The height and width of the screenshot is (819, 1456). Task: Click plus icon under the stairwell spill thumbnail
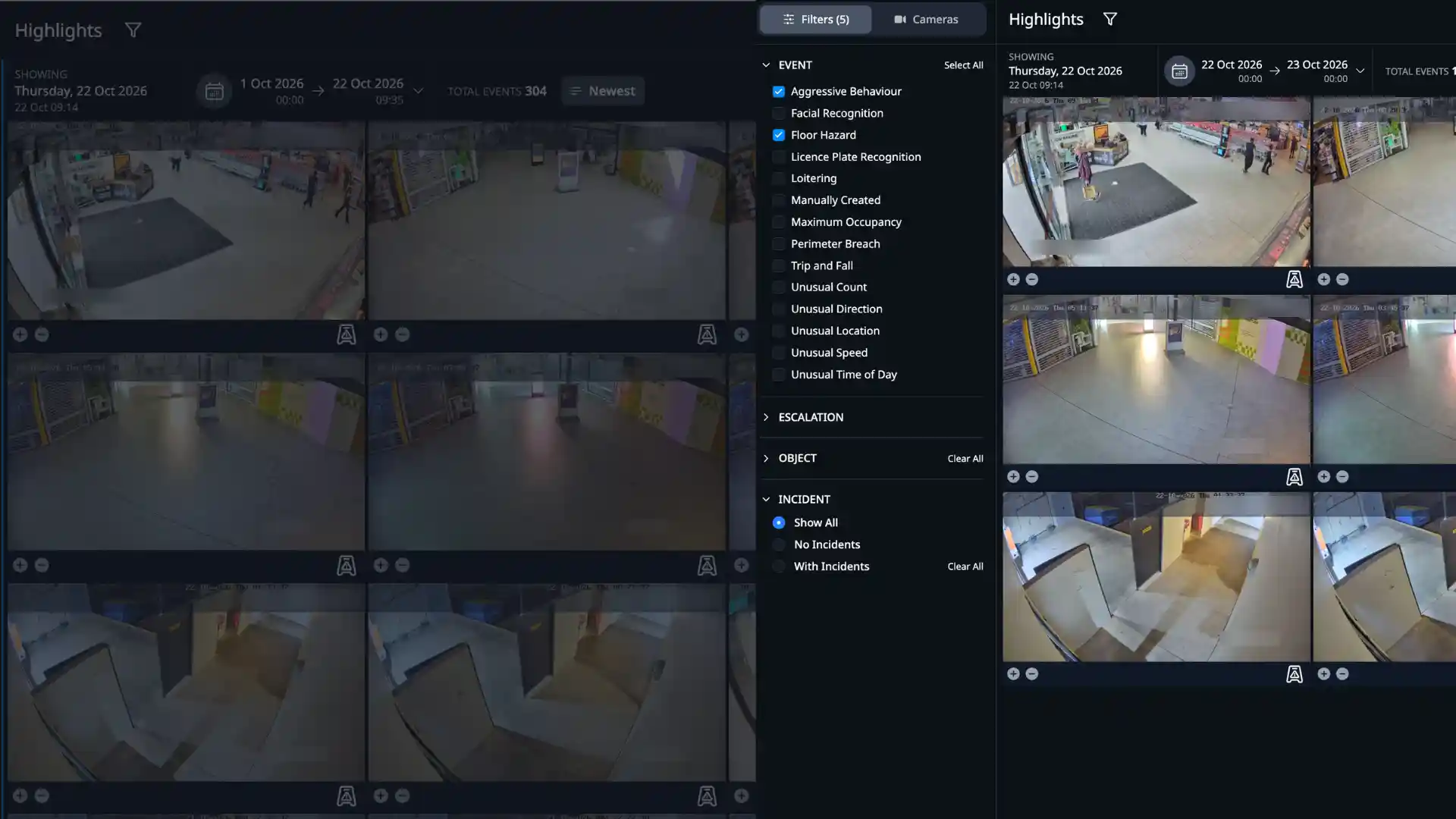tap(1013, 674)
